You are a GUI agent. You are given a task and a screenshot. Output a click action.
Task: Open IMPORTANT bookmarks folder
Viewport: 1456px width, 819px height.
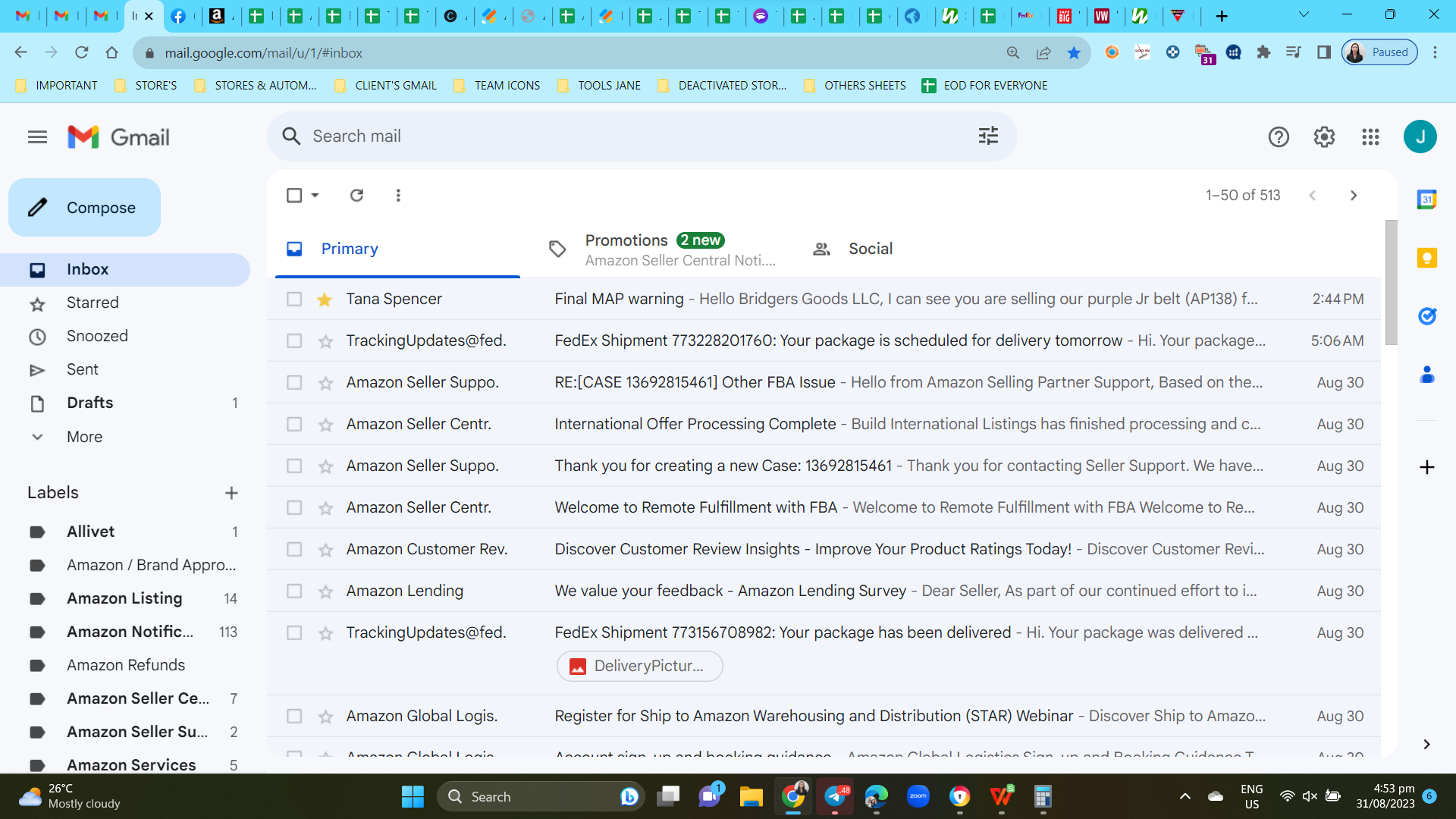click(x=57, y=86)
